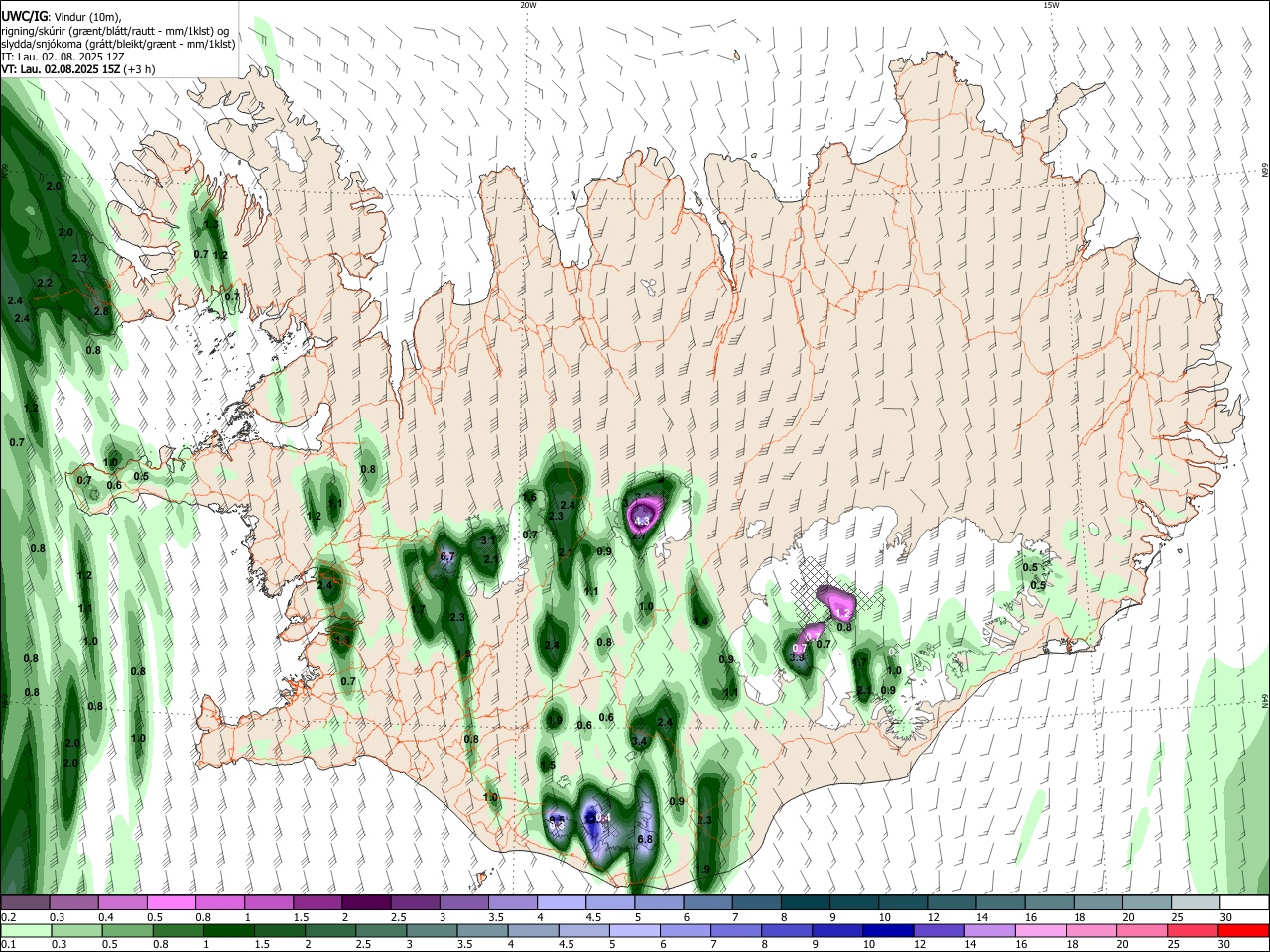Click the 0.2 label under the legend
1270x952 pixels.
click(x=8, y=917)
